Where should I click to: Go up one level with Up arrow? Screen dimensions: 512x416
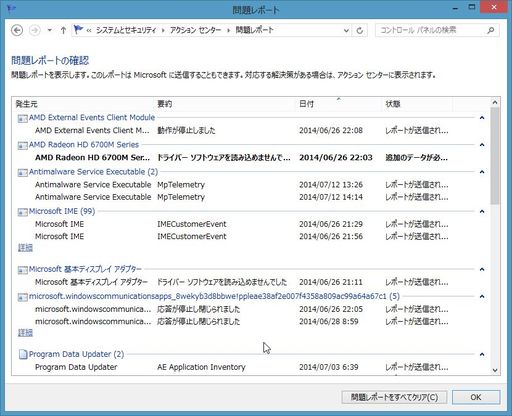(63, 30)
